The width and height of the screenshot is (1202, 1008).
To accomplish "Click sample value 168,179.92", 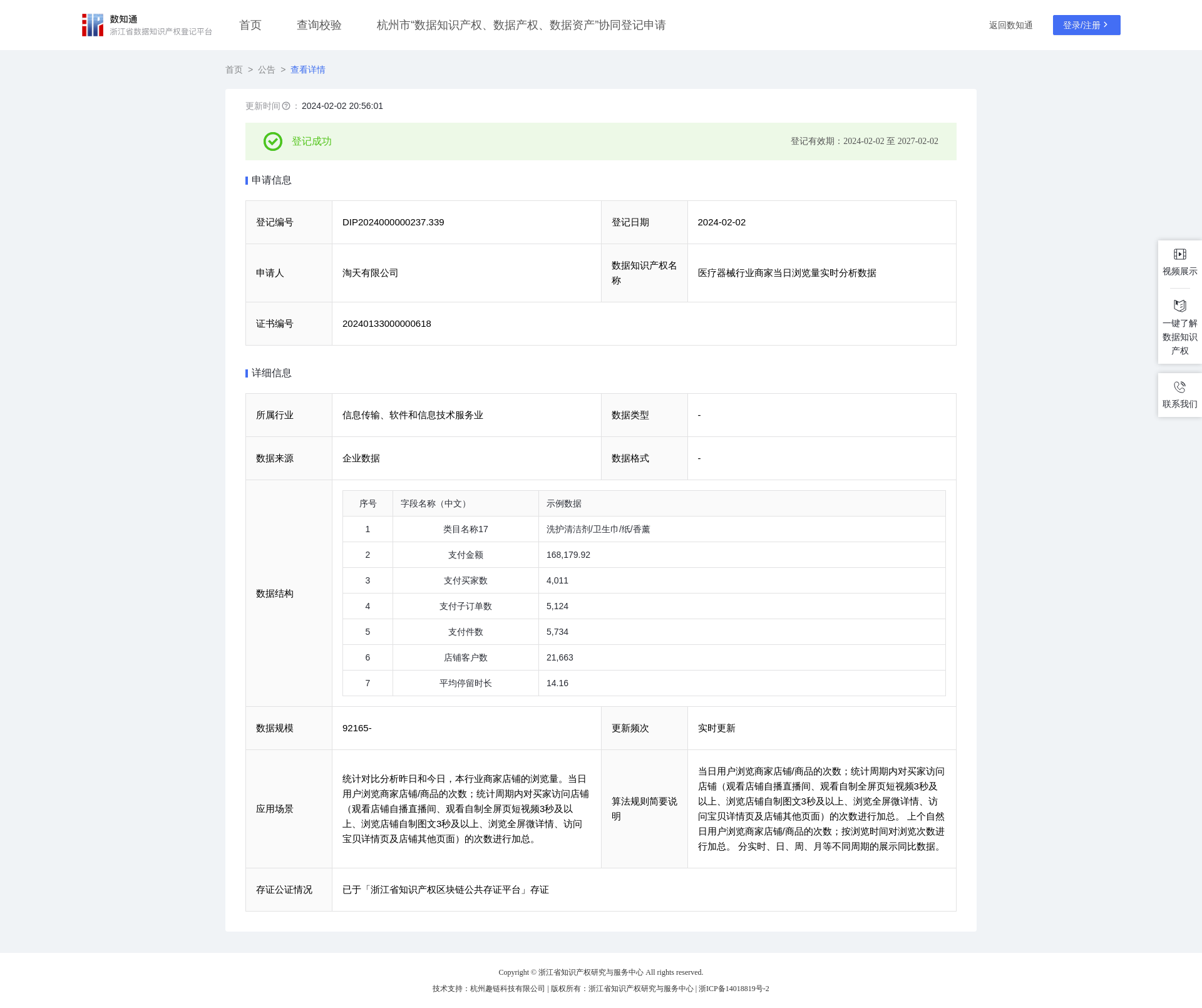I will point(568,555).
